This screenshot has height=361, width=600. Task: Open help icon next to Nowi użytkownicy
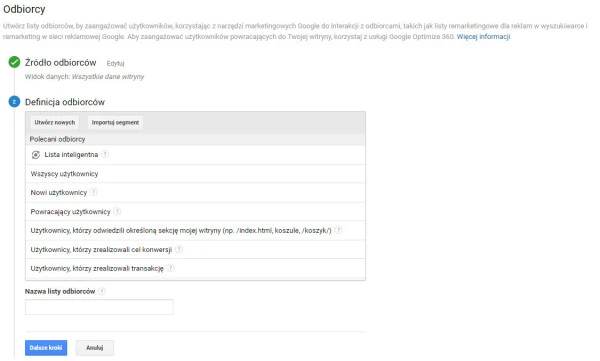click(93, 192)
